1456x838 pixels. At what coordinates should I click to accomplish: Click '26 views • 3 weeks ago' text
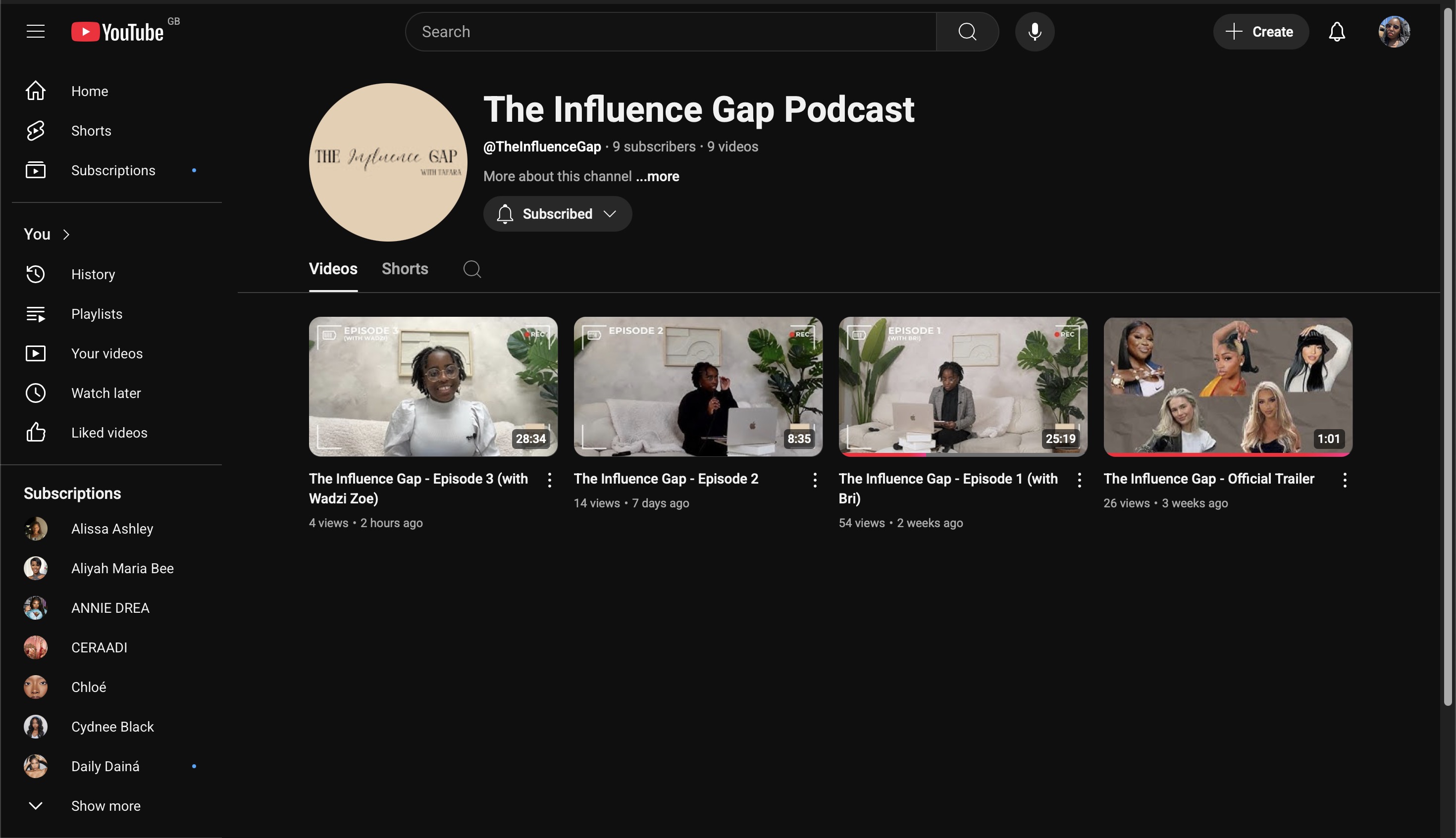[x=1165, y=503]
